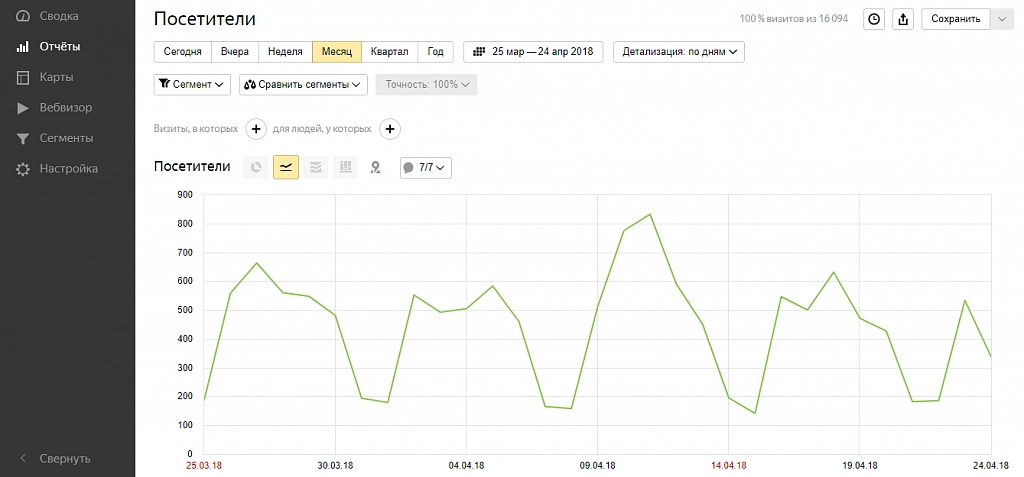Switch to pie chart view
The width and height of the screenshot is (1024, 477).
[x=256, y=167]
